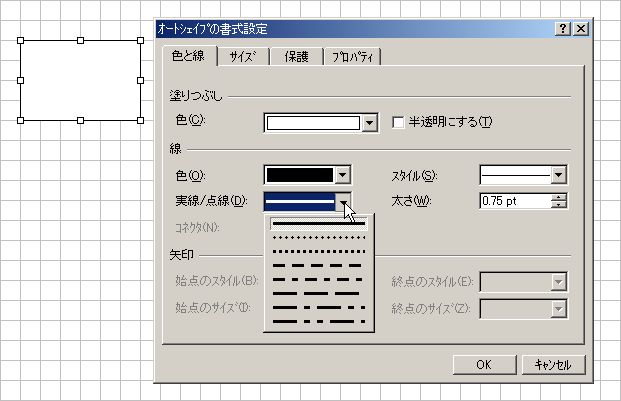Image resolution: width=621 pixels, height=401 pixels.
Task: Decrease line thickness with the down spinner
Action: 558,205
